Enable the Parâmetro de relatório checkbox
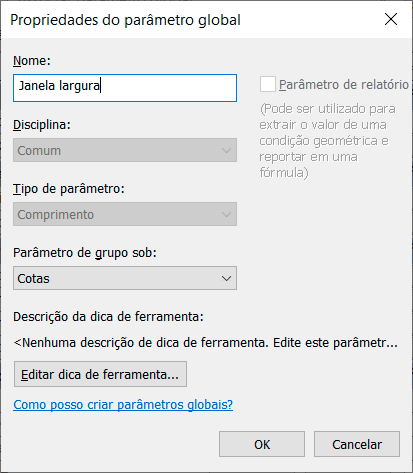Image resolution: width=413 pixels, height=473 pixels. (268, 84)
